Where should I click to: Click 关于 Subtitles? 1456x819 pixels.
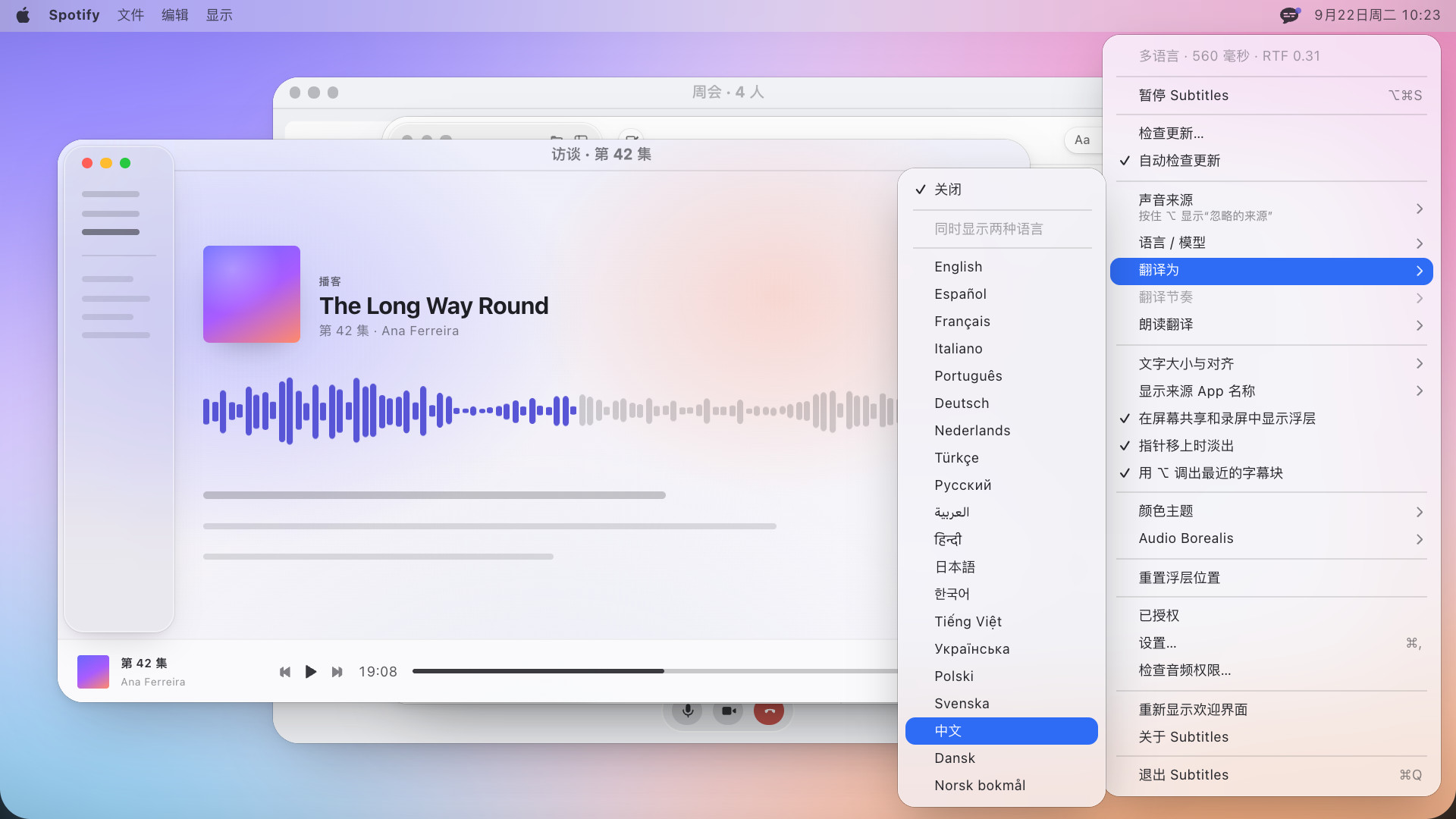(1272, 737)
